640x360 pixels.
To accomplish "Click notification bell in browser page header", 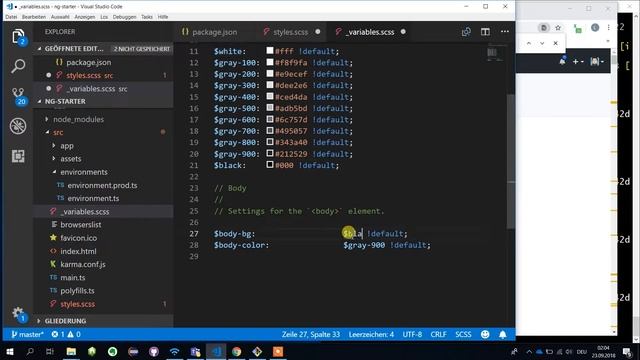I will coord(562,61).
